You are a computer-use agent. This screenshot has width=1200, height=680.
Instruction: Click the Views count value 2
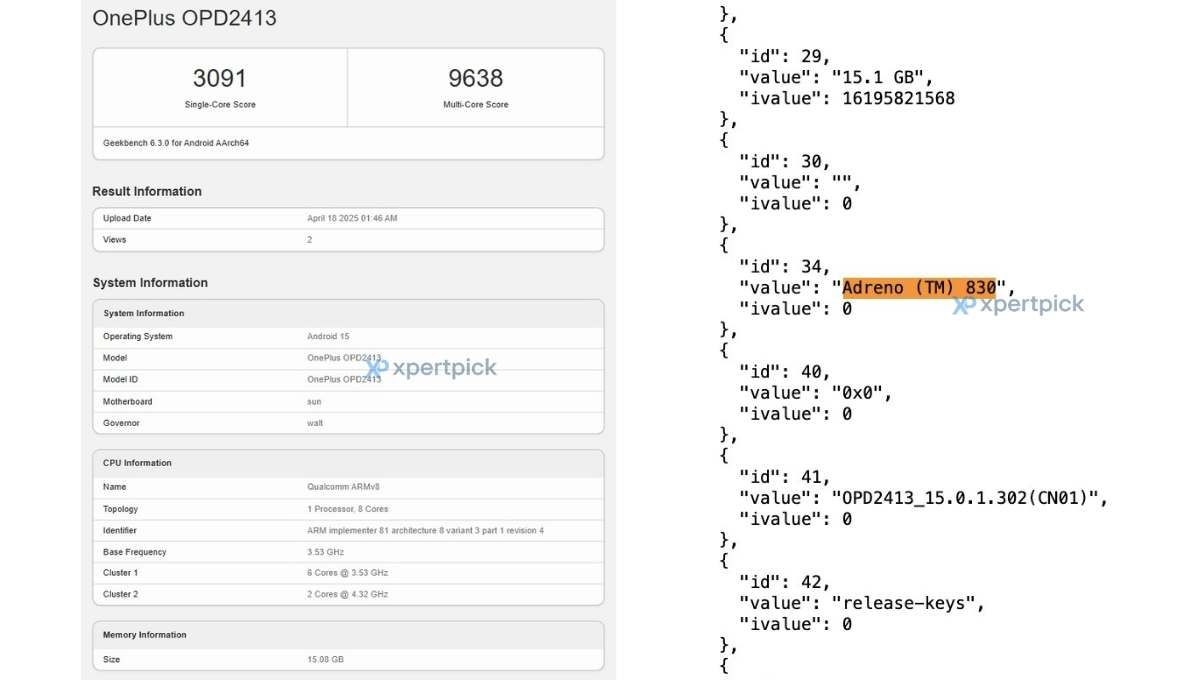(309, 239)
